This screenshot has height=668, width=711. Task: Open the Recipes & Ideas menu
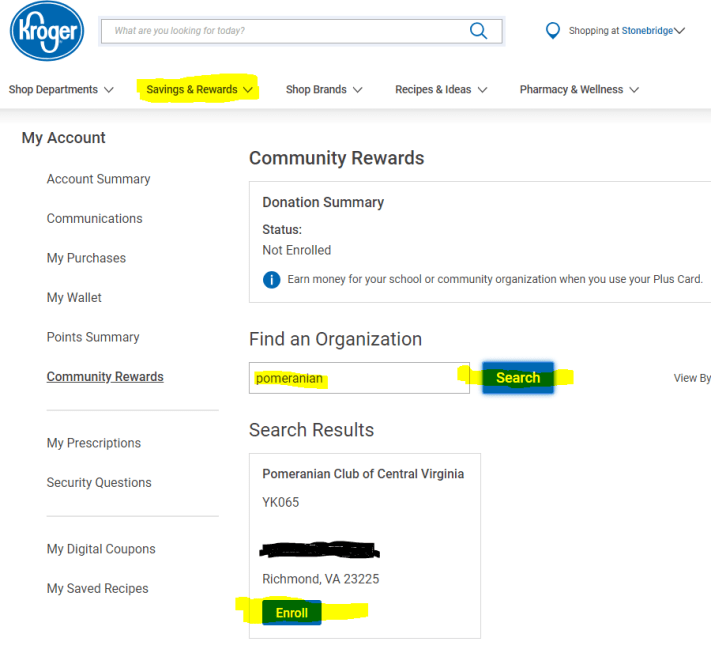tap(441, 89)
